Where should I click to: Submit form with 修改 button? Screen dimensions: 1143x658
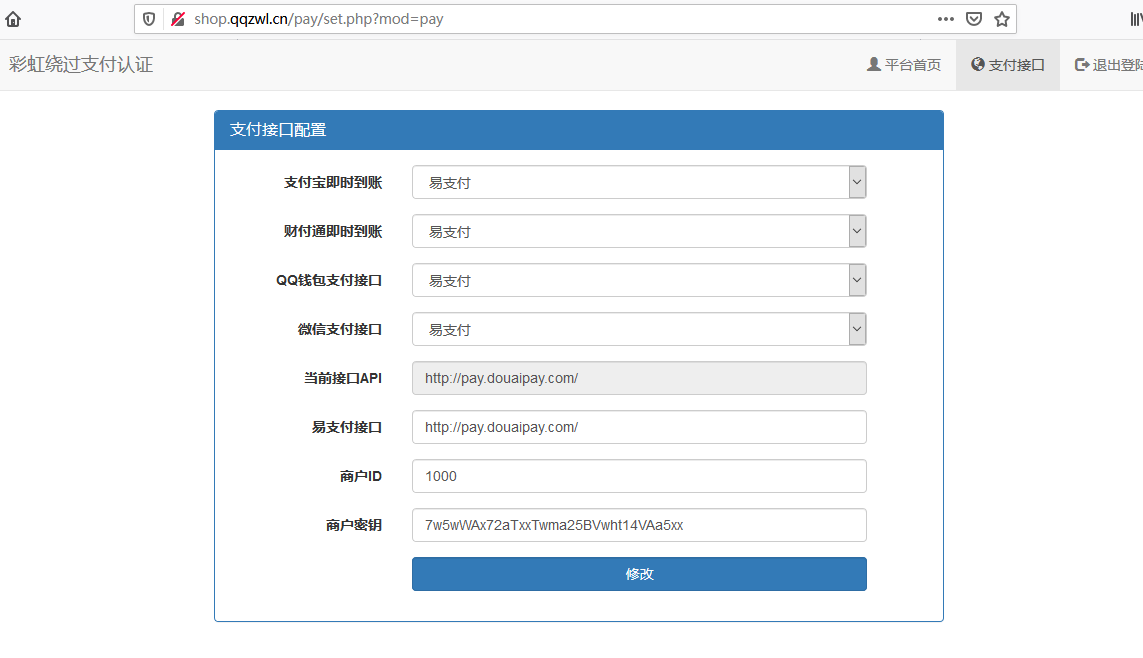point(639,574)
